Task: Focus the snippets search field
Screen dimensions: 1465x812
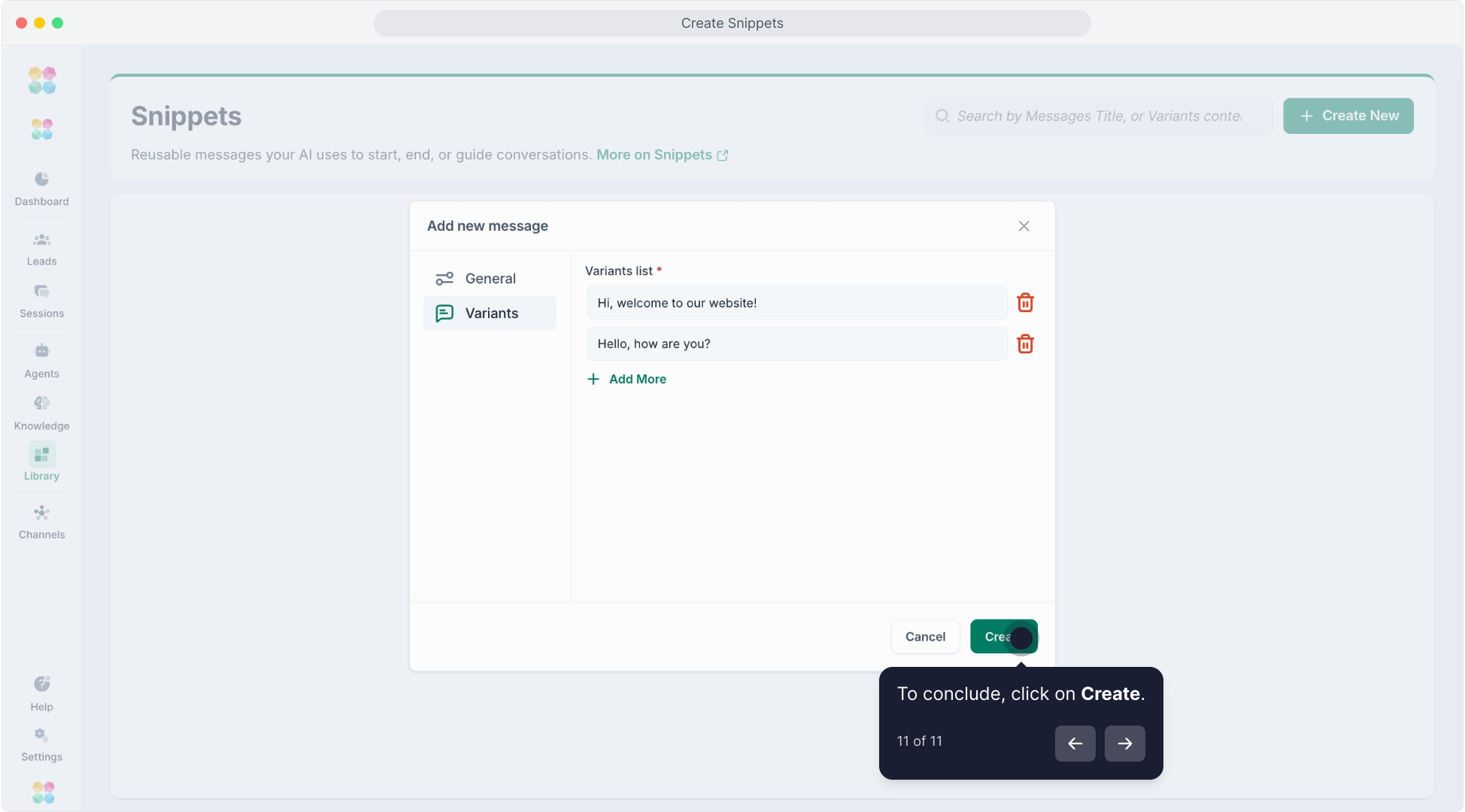Action: click(x=1098, y=117)
